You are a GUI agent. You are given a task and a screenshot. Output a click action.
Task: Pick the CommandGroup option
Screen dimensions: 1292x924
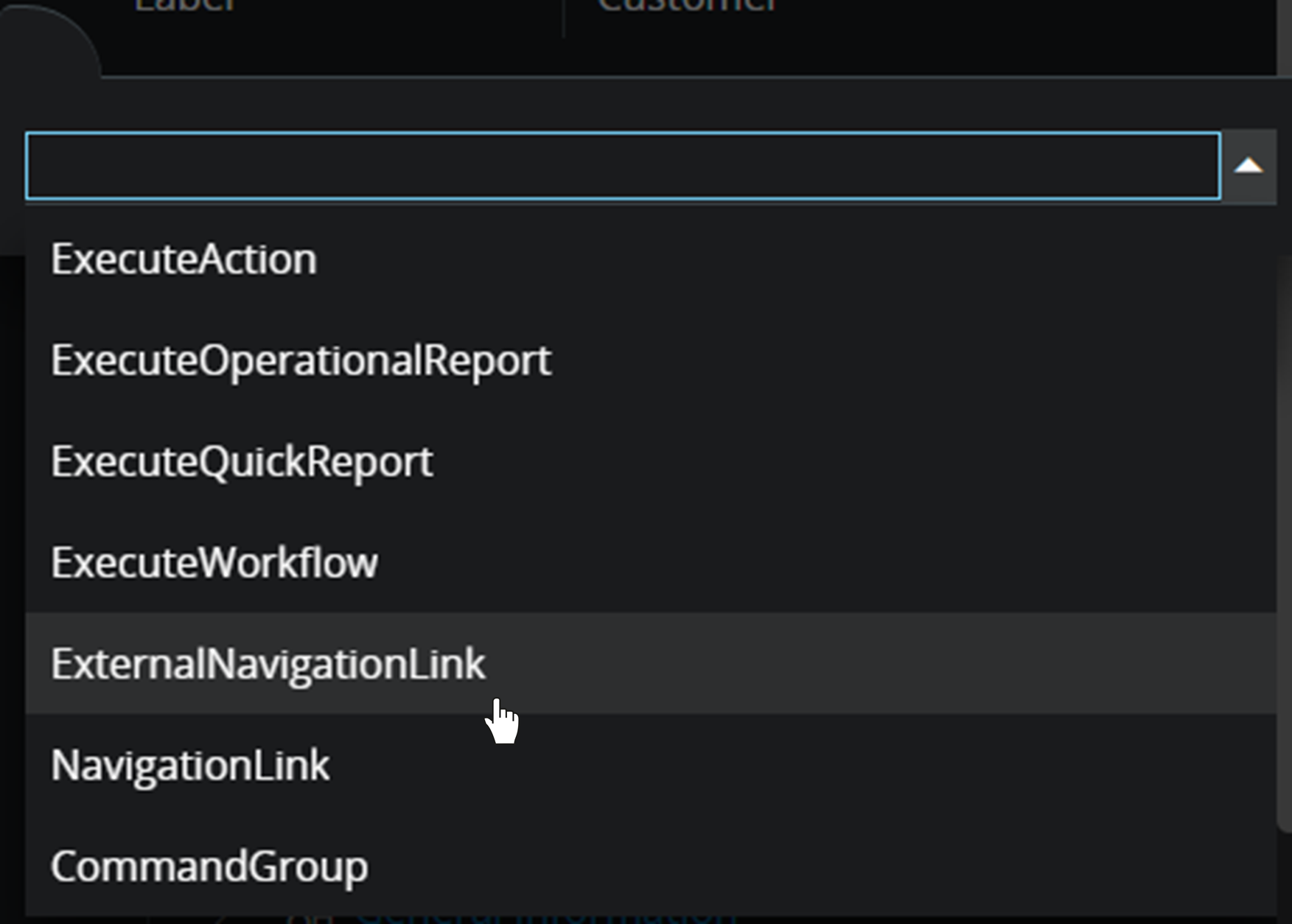pos(209,867)
